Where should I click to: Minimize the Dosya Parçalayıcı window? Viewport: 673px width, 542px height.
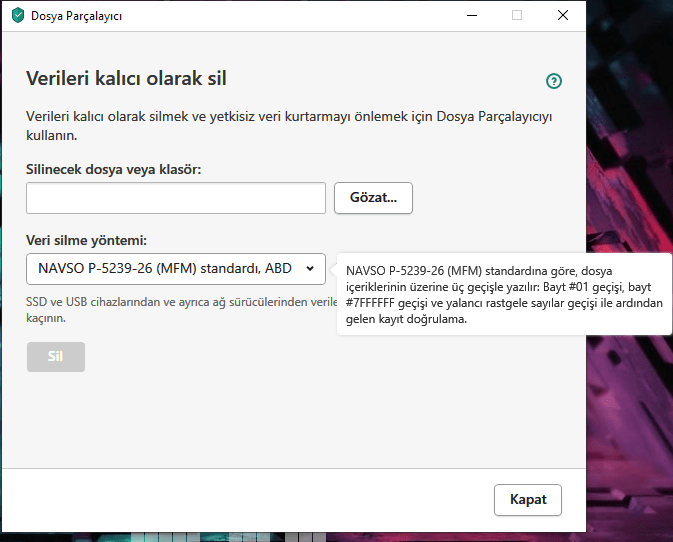click(472, 15)
